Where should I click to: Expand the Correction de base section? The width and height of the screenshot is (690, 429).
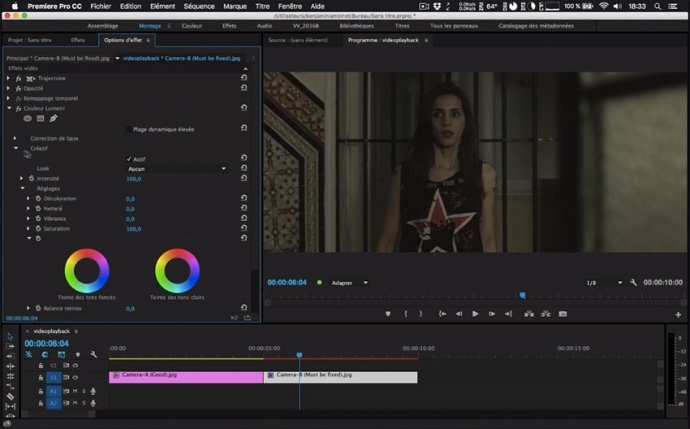tap(15, 138)
